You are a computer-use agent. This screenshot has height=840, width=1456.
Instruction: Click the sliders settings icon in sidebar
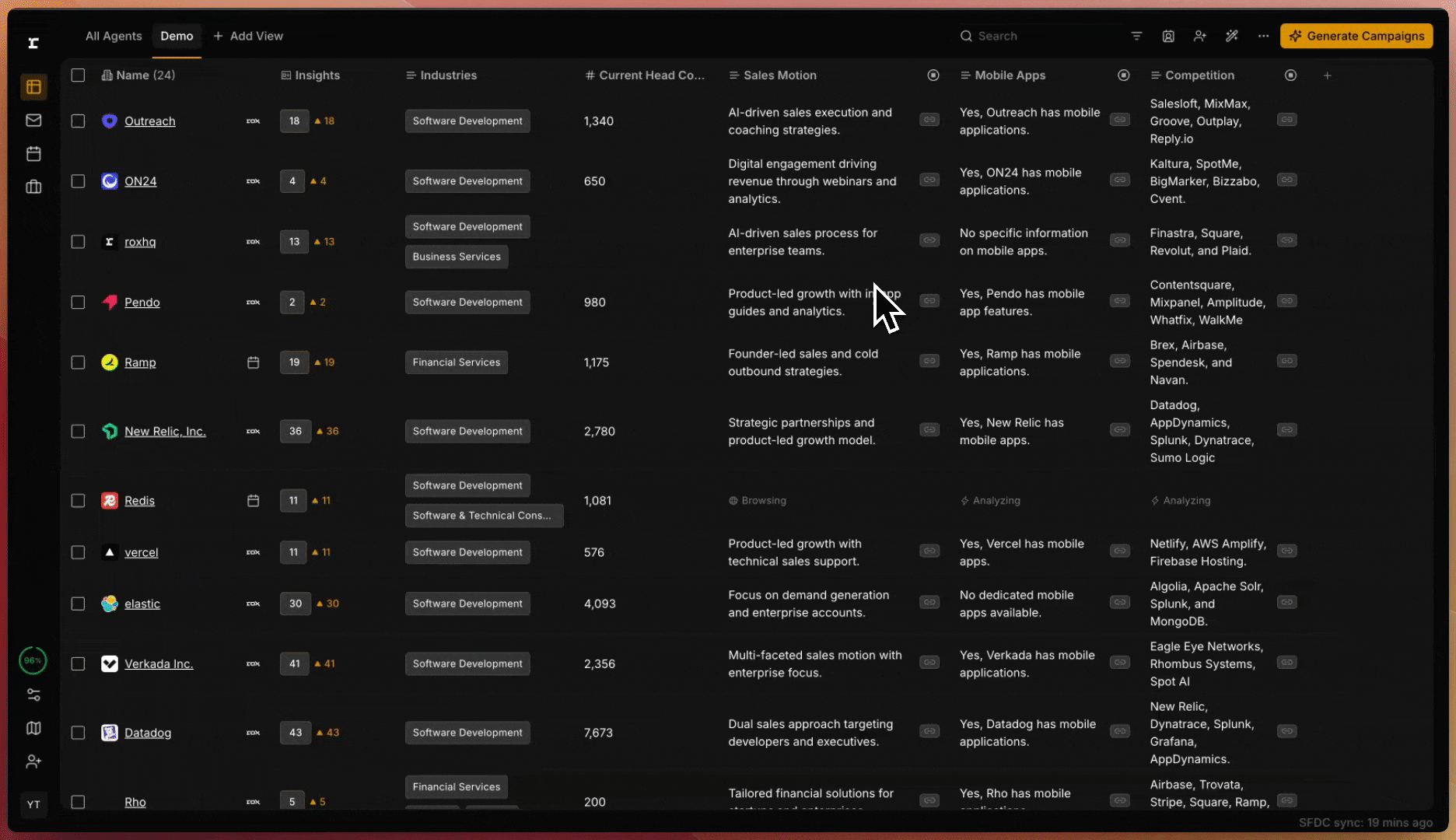(x=33, y=695)
